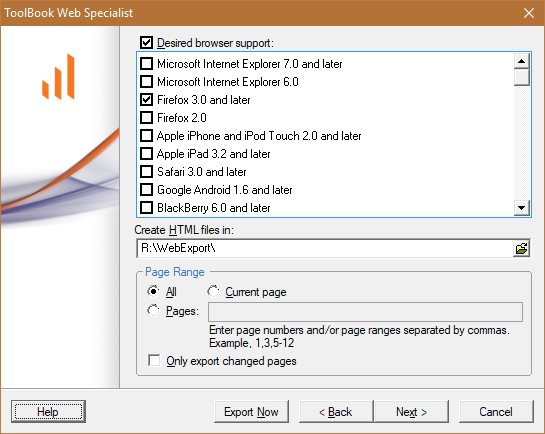The image size is (545, 434).
Task: Cancel the Web Specialist wizard
Action: (x=496, y=412)
